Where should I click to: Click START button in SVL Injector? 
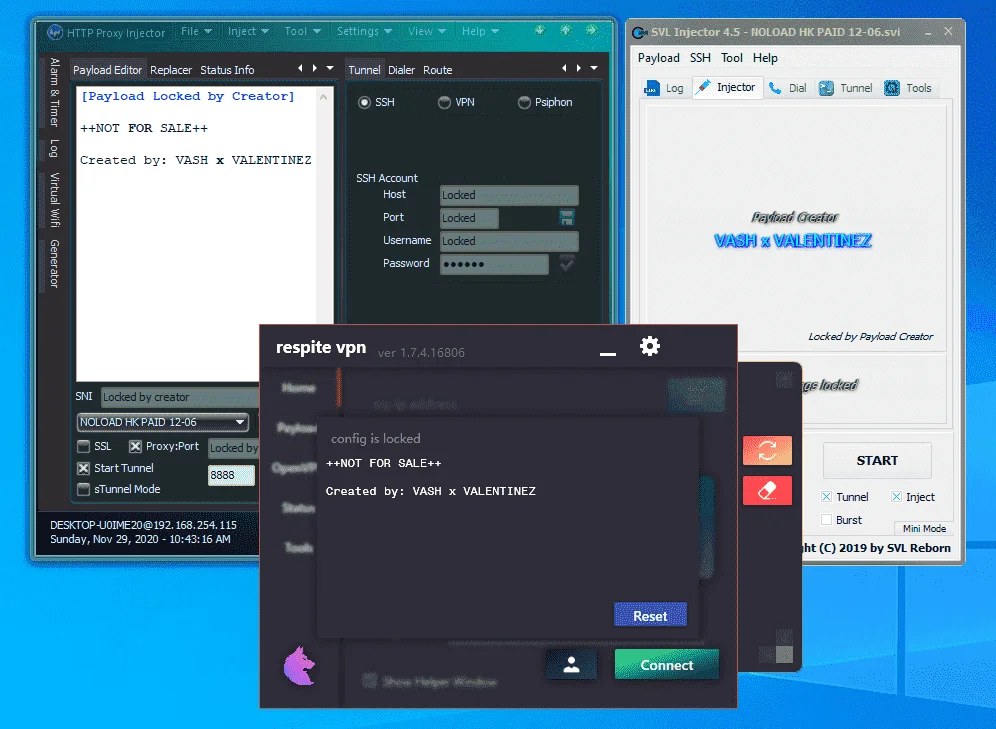point(877,460)
